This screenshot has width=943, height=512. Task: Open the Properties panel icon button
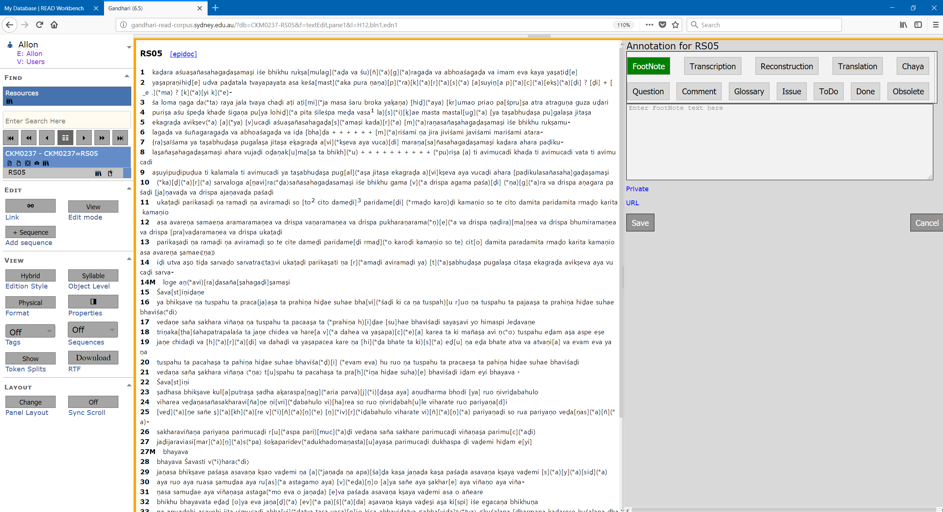[93, 301]
